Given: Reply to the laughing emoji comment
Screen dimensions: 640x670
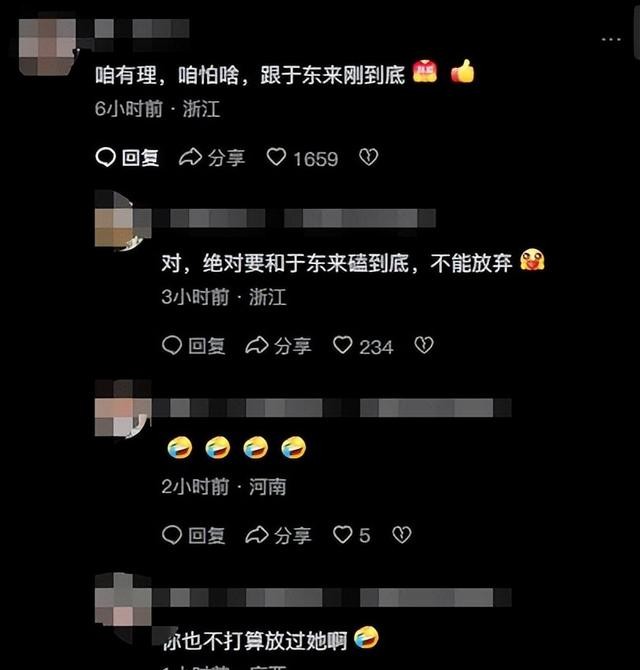Looking at the screenshot, I should point(194,535).
